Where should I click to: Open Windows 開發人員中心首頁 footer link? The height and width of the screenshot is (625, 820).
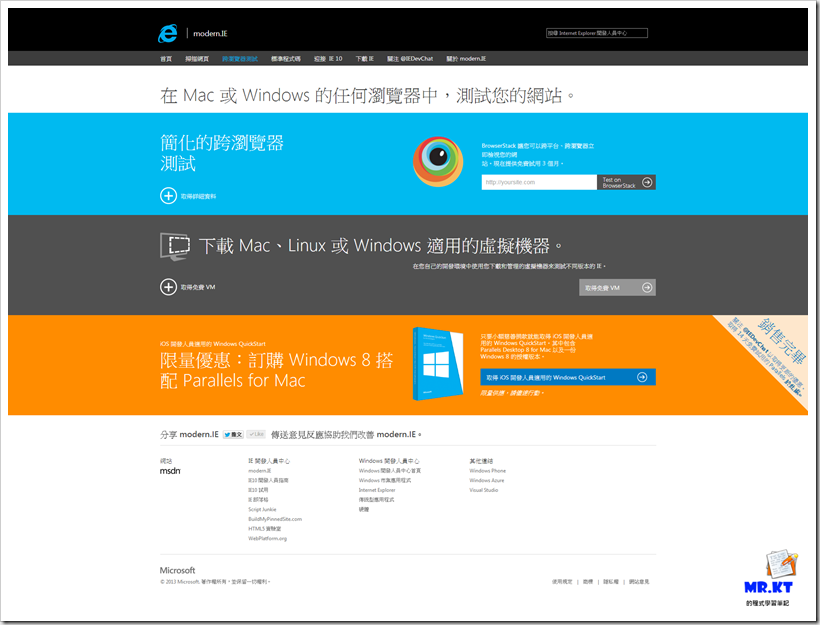click(x=390, y=471)
